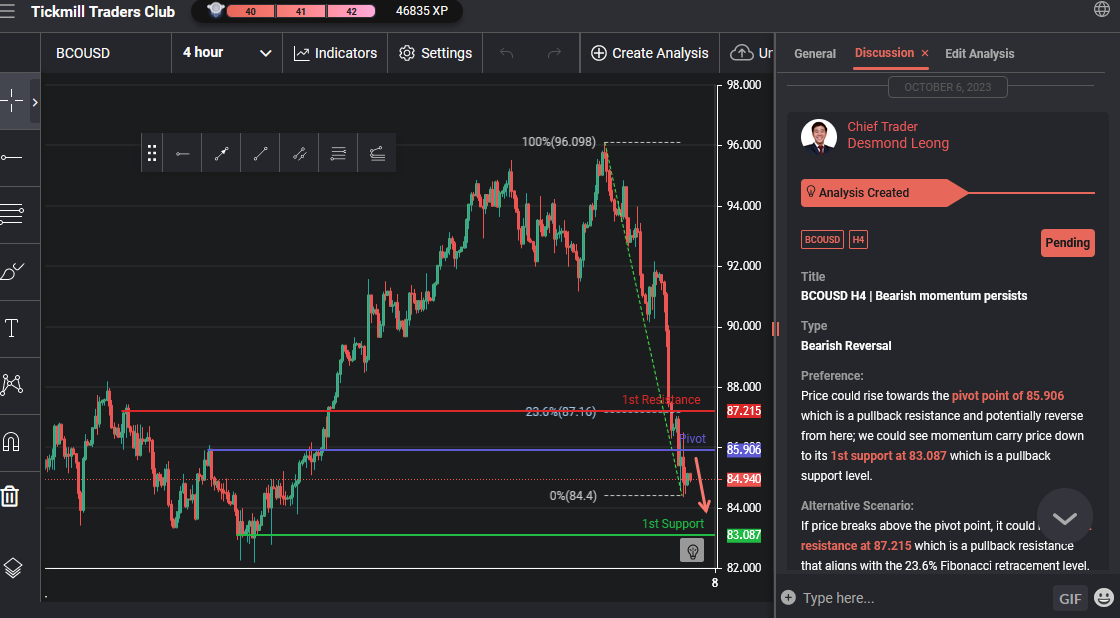Toggle the magnet snap mode
Image resolution: width=1120 pixels, height=618 pixels.
click(x=11, y=442)
